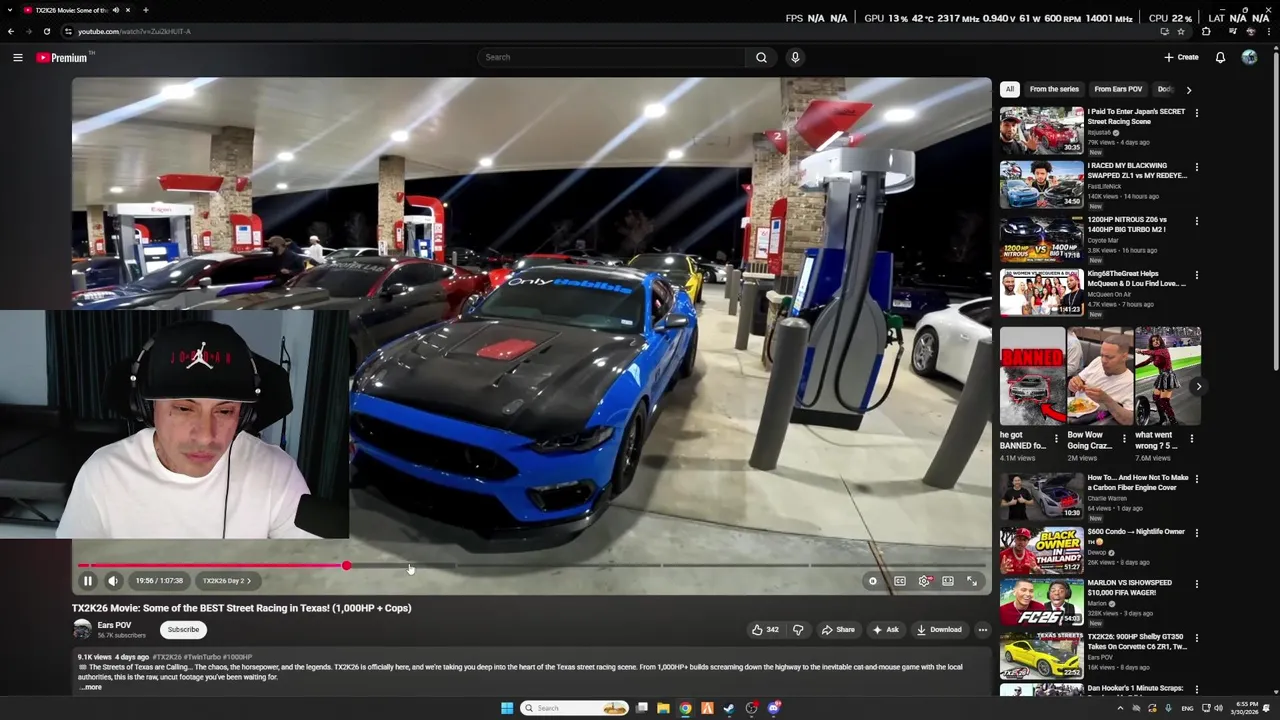Image resolution: width=1280 pixels, height=720 pixels.
Task: Open Japan's SECRET Street Racing video thumbnail
Action: [1041, 130]
